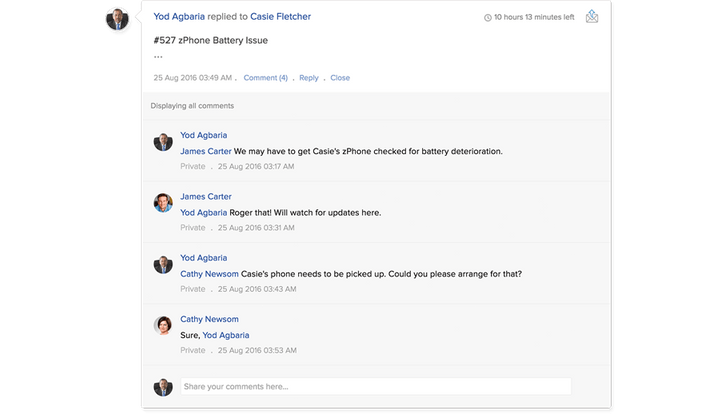720x414 pixels.
Task: Click the avatar beside the comment input box
Action: (163, 387)
